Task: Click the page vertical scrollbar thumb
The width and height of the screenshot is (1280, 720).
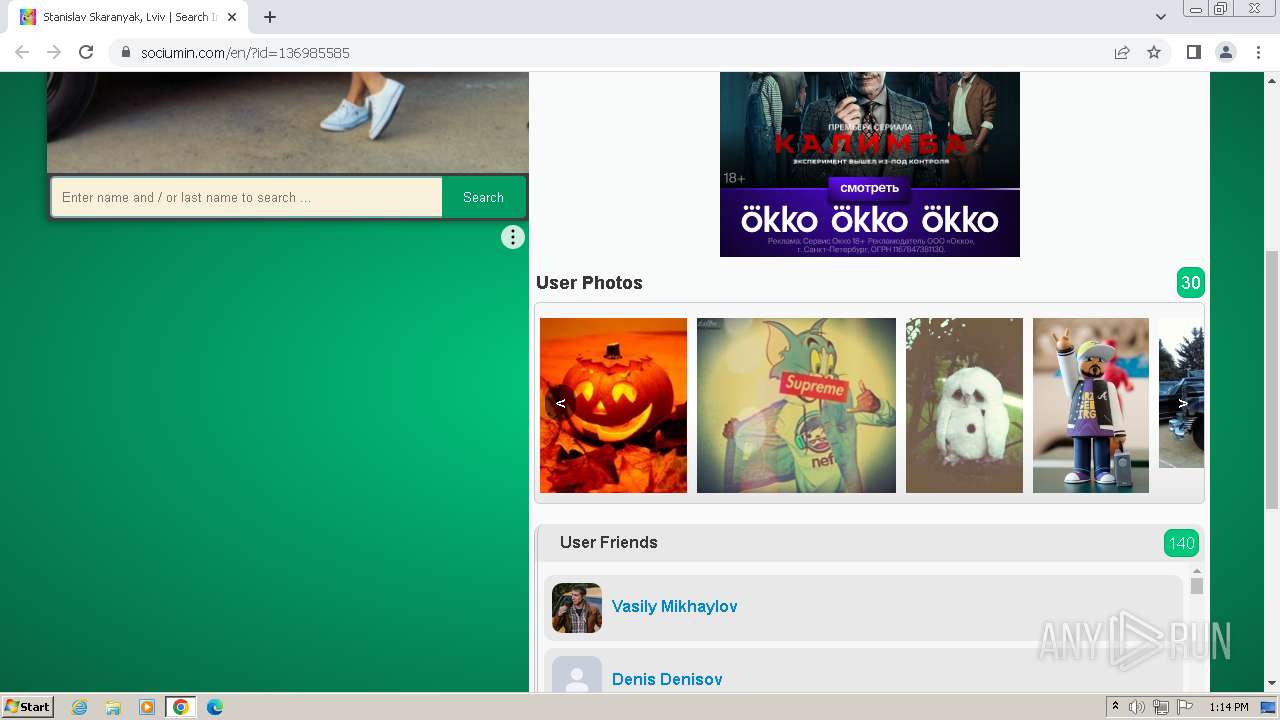Action: [x=1272, y=379]
